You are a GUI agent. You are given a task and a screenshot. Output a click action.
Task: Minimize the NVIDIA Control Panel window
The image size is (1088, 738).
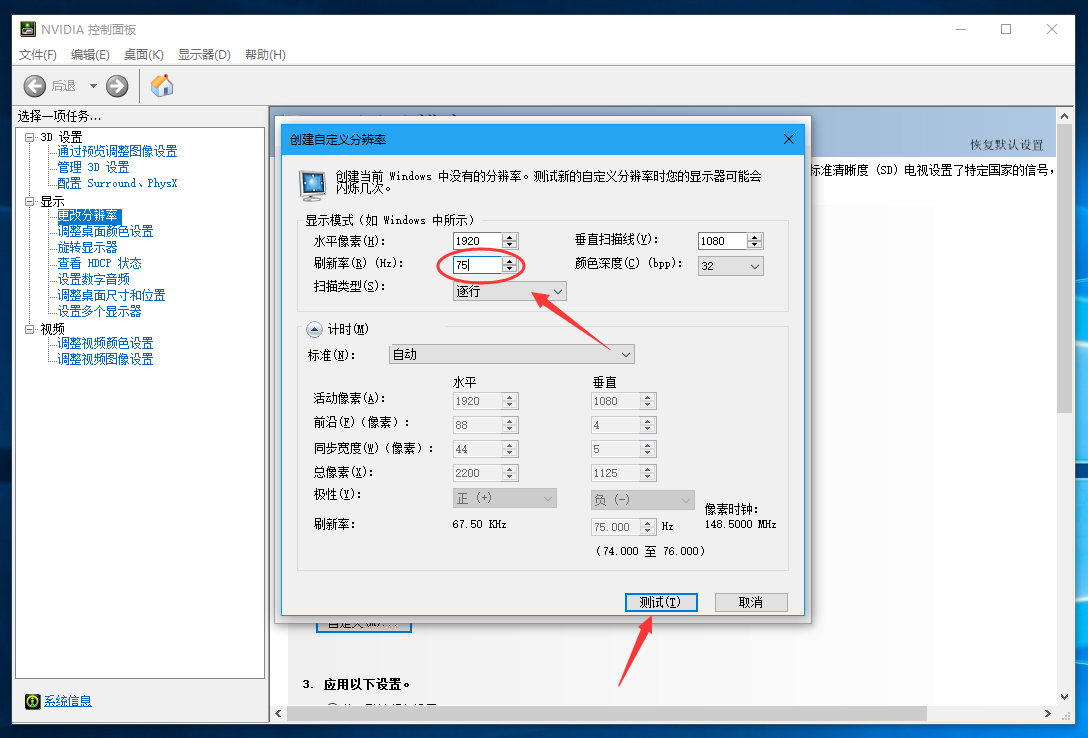(961, 29)
